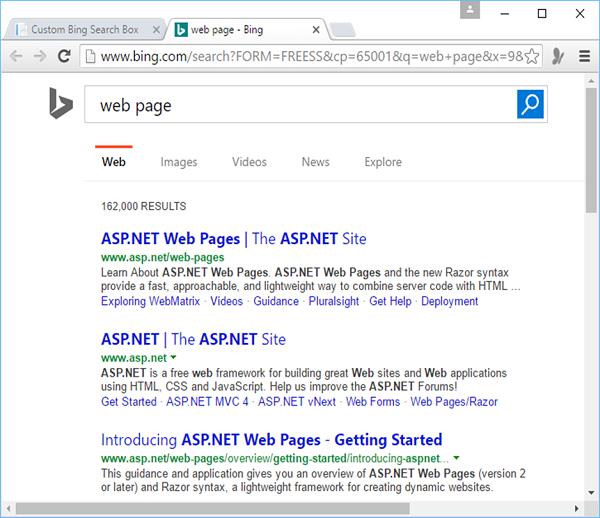Open the Guidance sublink

[x=276, y=301]
